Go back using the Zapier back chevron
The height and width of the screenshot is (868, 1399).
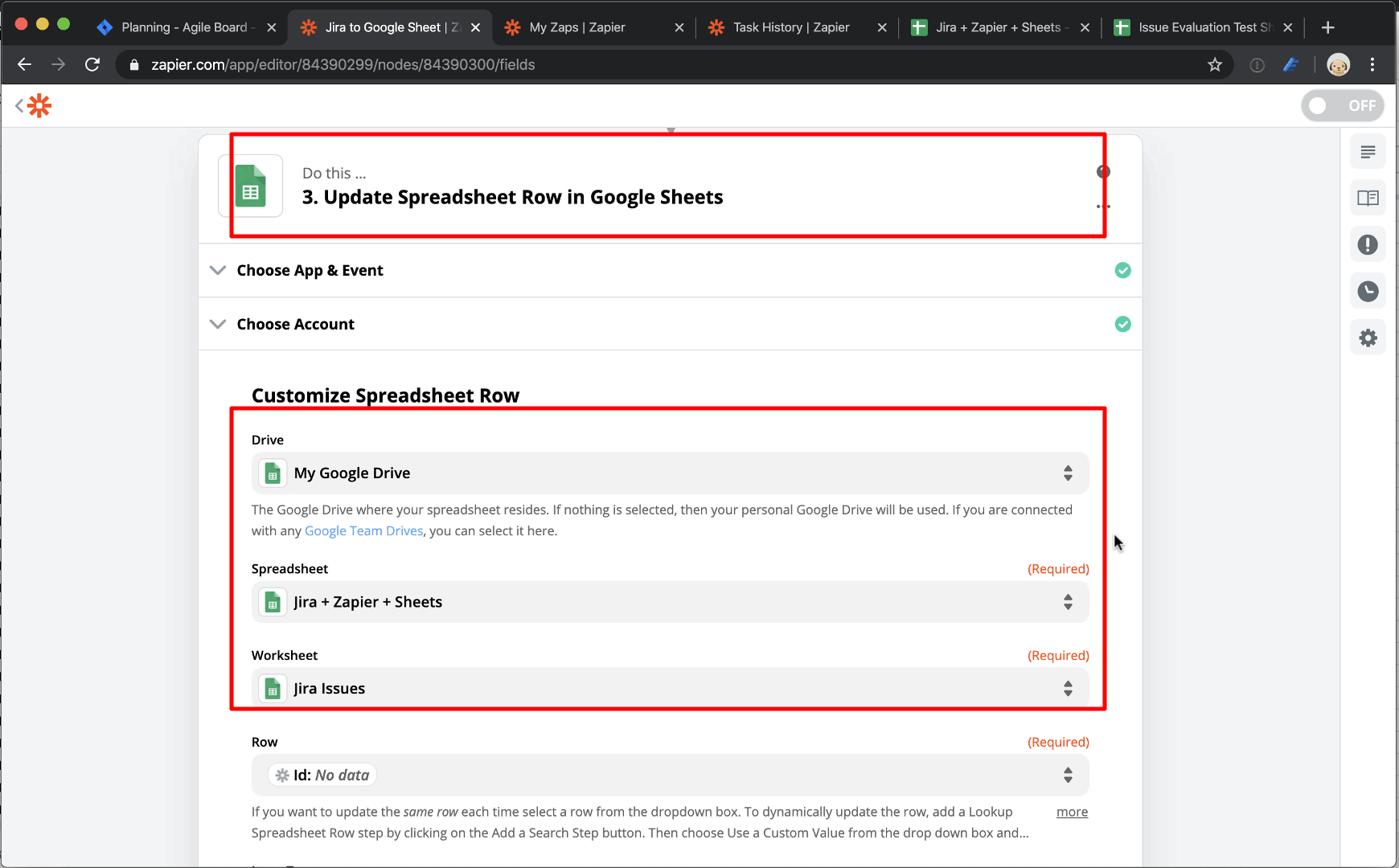coord(19,105)
